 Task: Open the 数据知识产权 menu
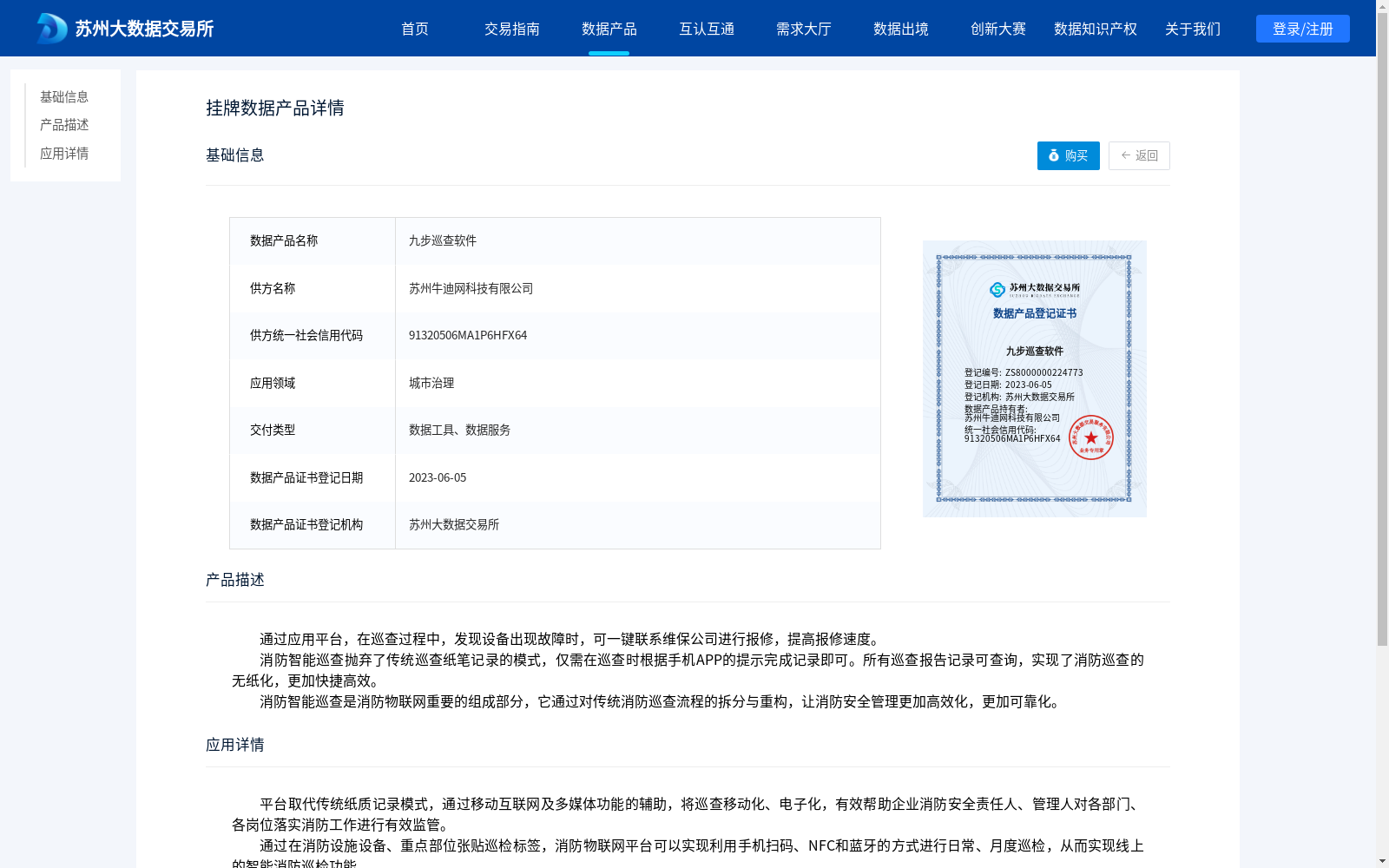(x=1096, y=29)
